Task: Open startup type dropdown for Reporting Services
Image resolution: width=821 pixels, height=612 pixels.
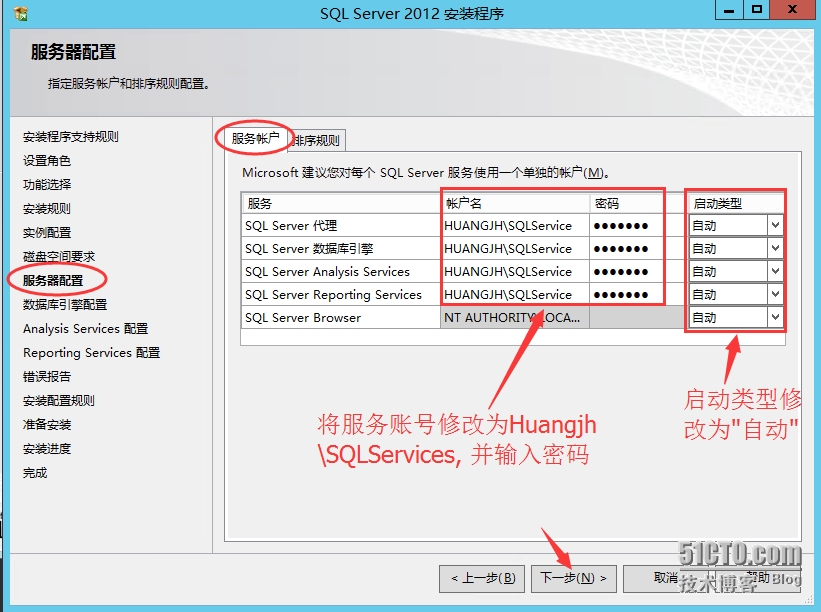Action: [775, 295]
